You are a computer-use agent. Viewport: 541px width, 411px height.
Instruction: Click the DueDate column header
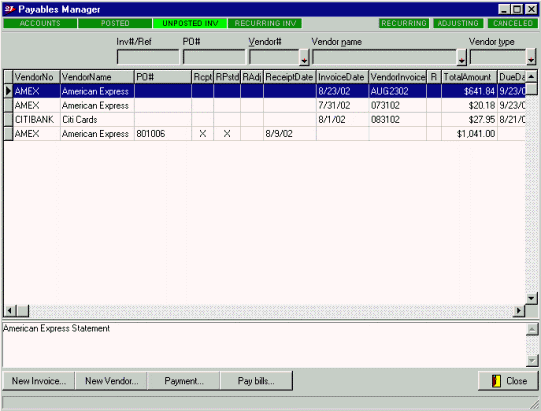coord(511,77)
